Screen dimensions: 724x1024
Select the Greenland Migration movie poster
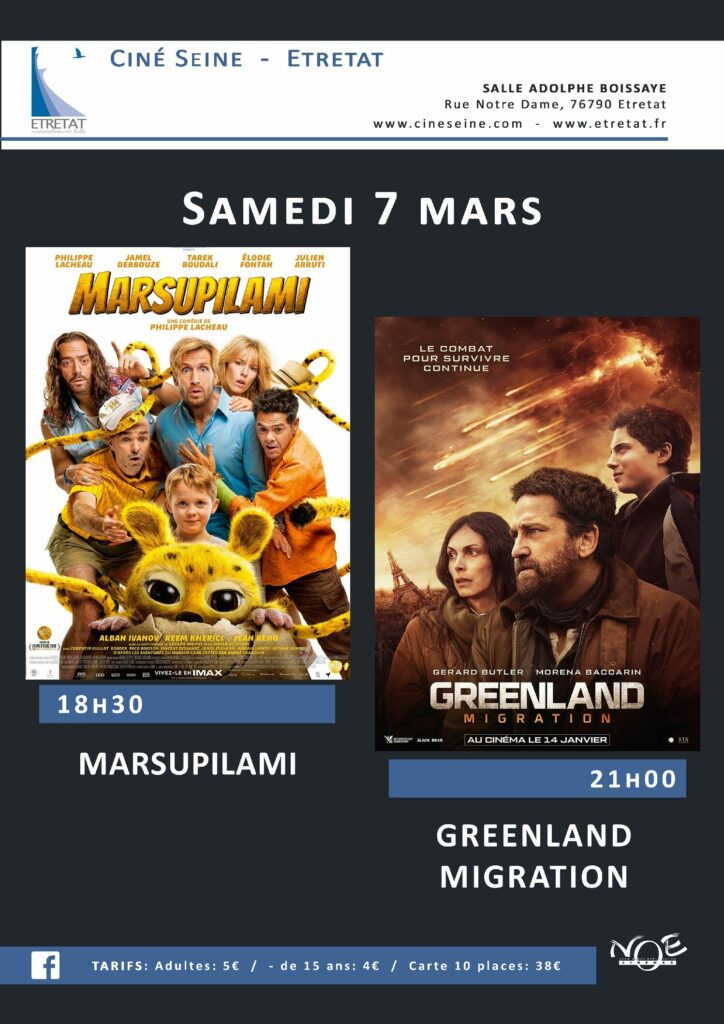coord(537,534)
